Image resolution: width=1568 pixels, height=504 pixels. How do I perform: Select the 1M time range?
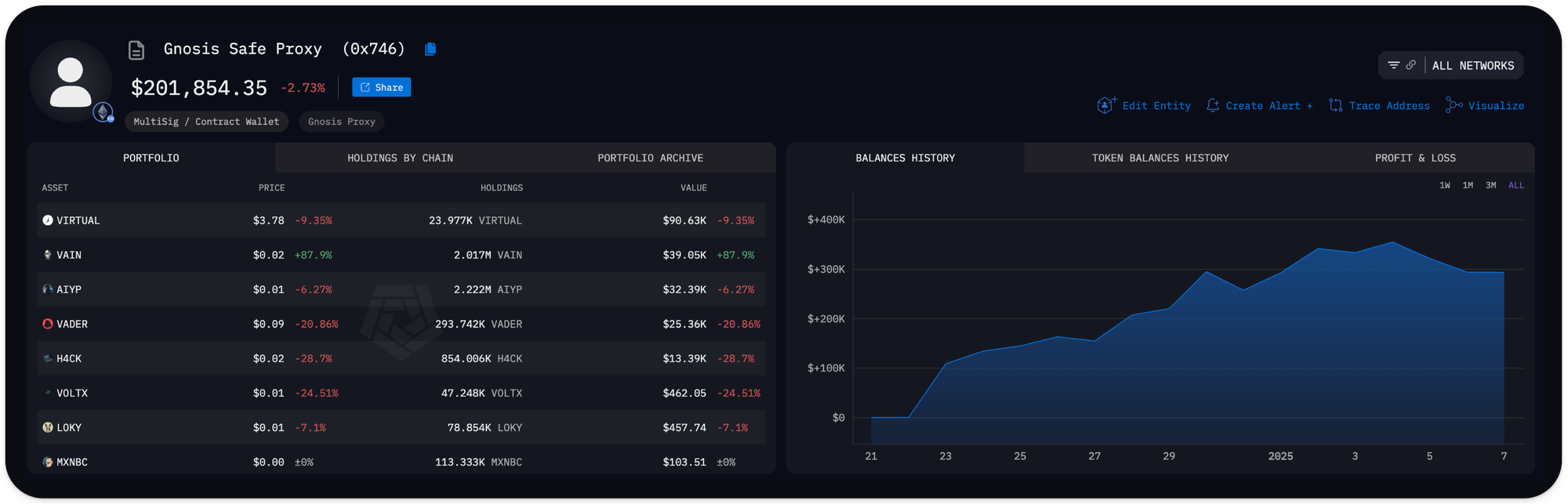pos(1468,186)
